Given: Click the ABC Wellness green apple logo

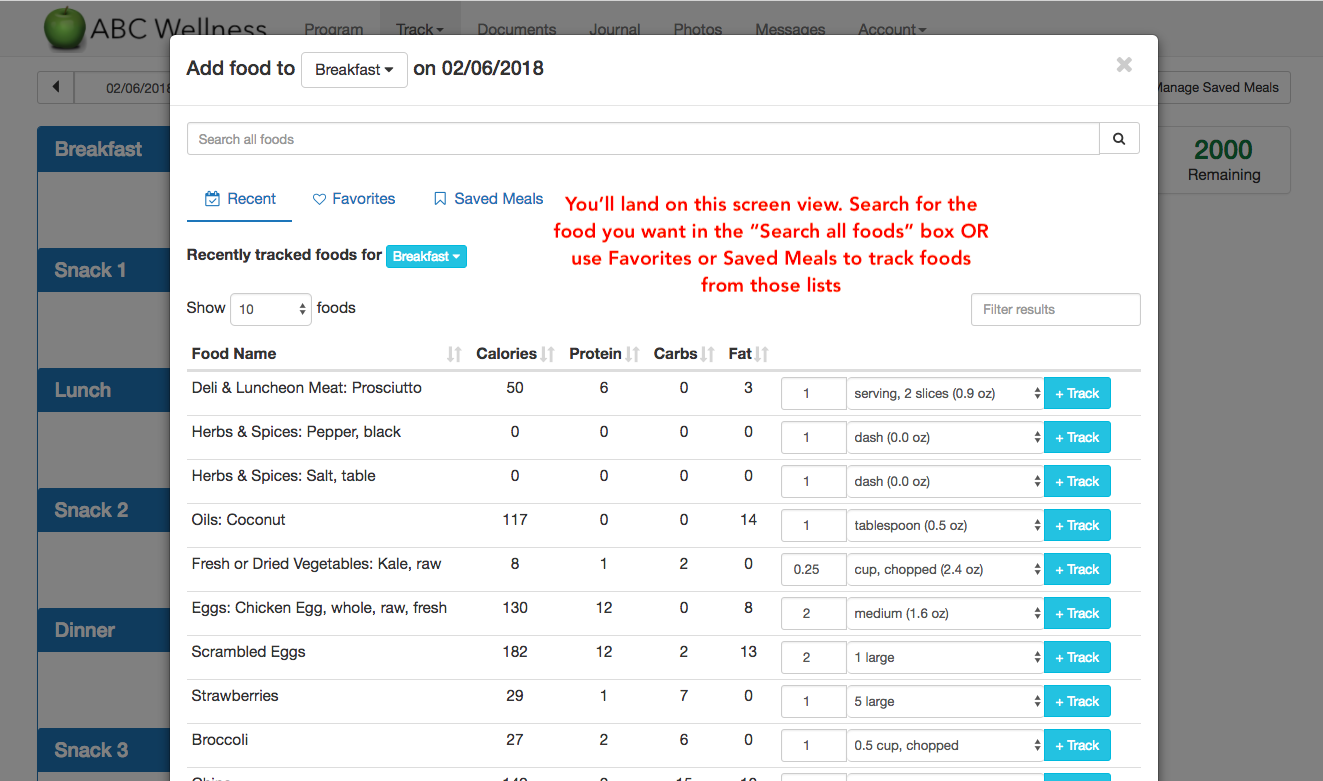Looking at the screenshot, I should (x=64, y=27).
